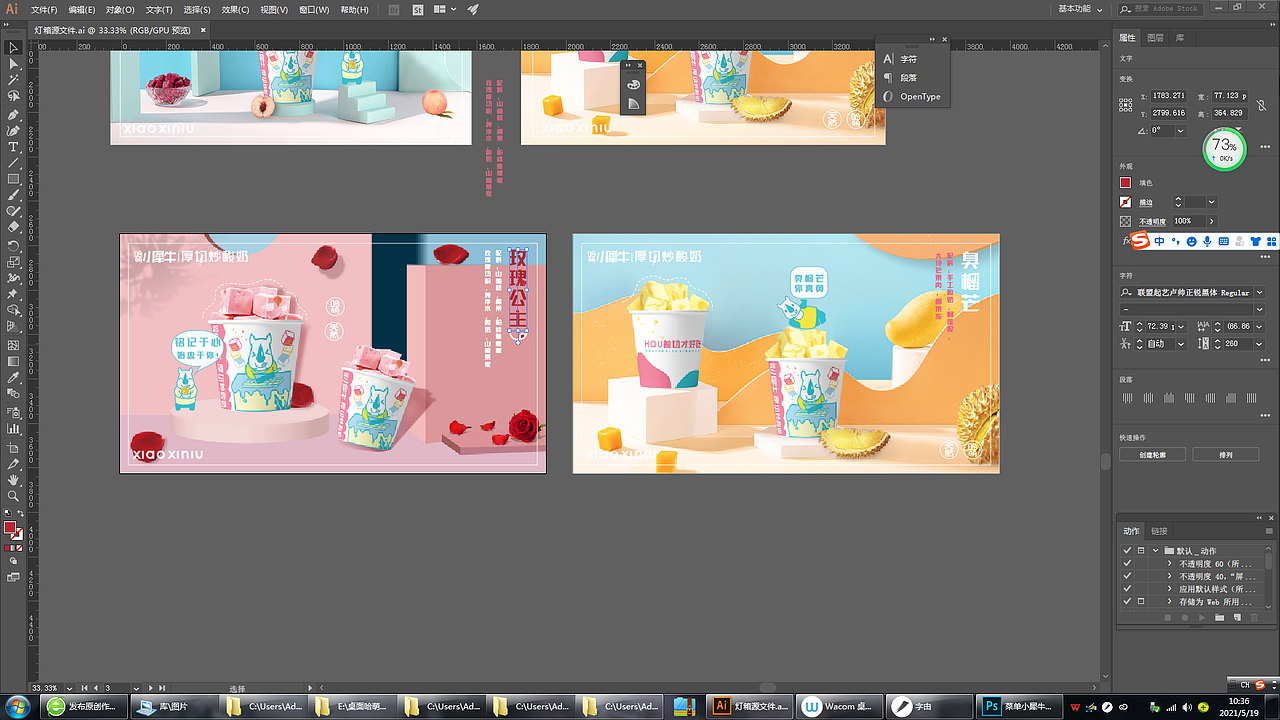
Task: Select the Zoom tool
Action: [14, 496]
